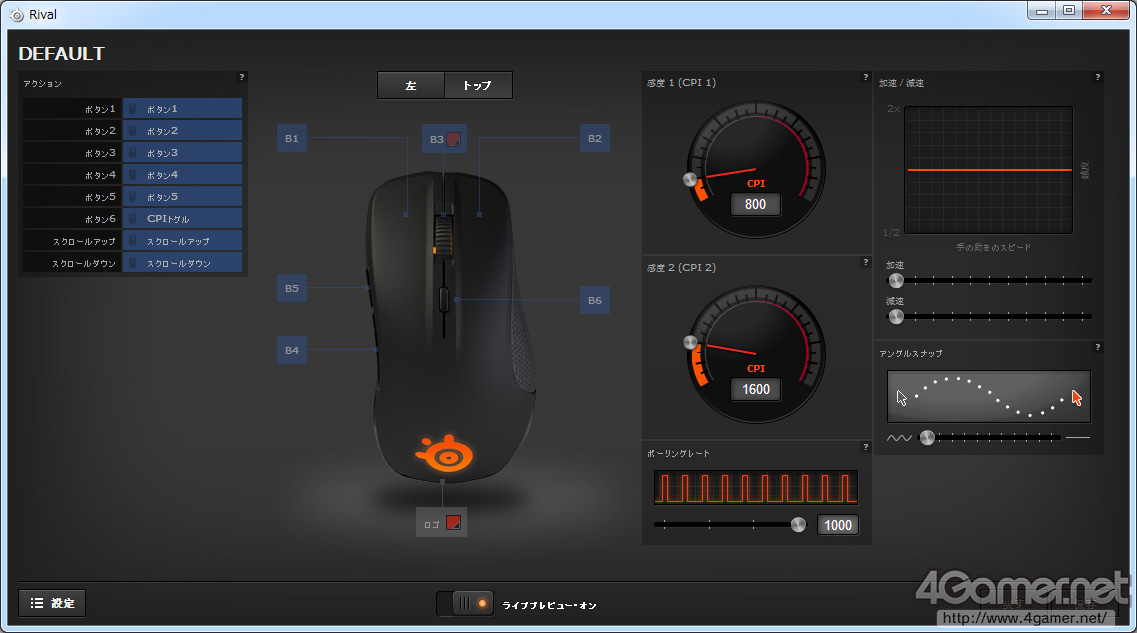Switch to the トップ view tab
This screenshot has width=1137, height=633.
tap(478, 86)
